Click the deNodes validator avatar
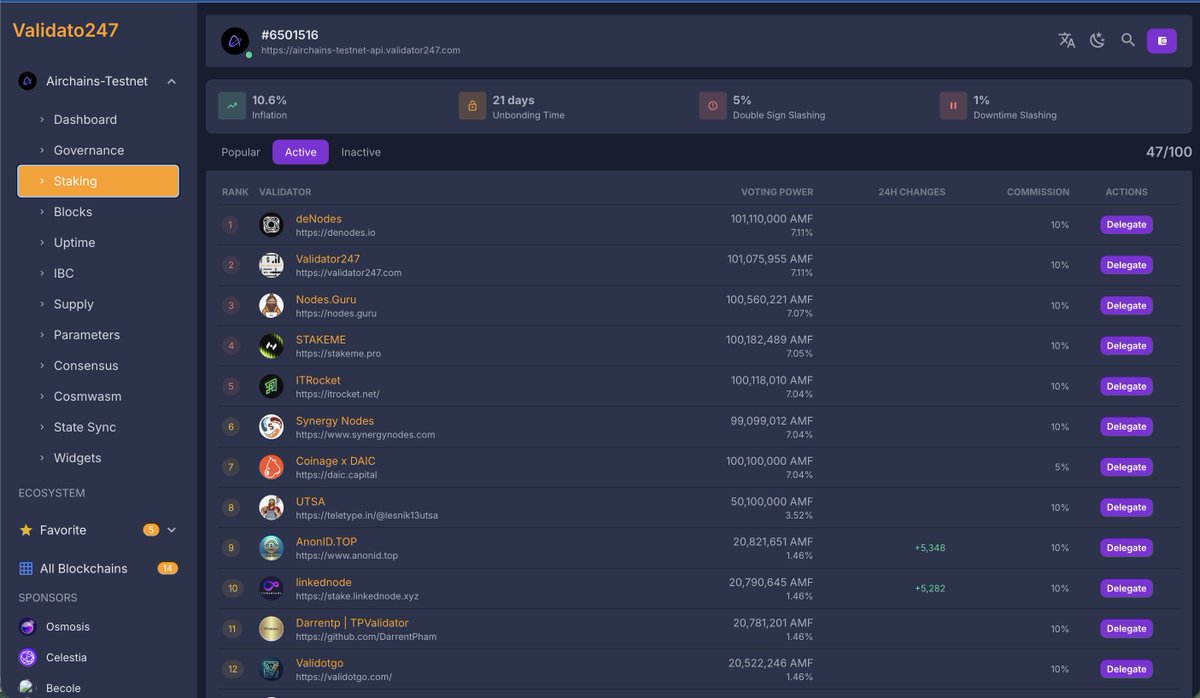The image size is (1200, 698). pyautogui.click(x=271, y=225)
